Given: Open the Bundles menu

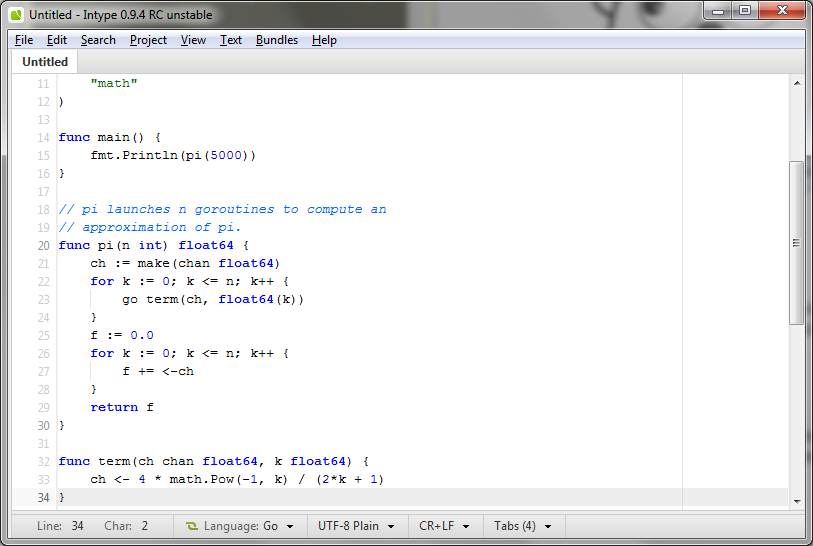Looking at the screenshot, I should (x=277, y=40).
